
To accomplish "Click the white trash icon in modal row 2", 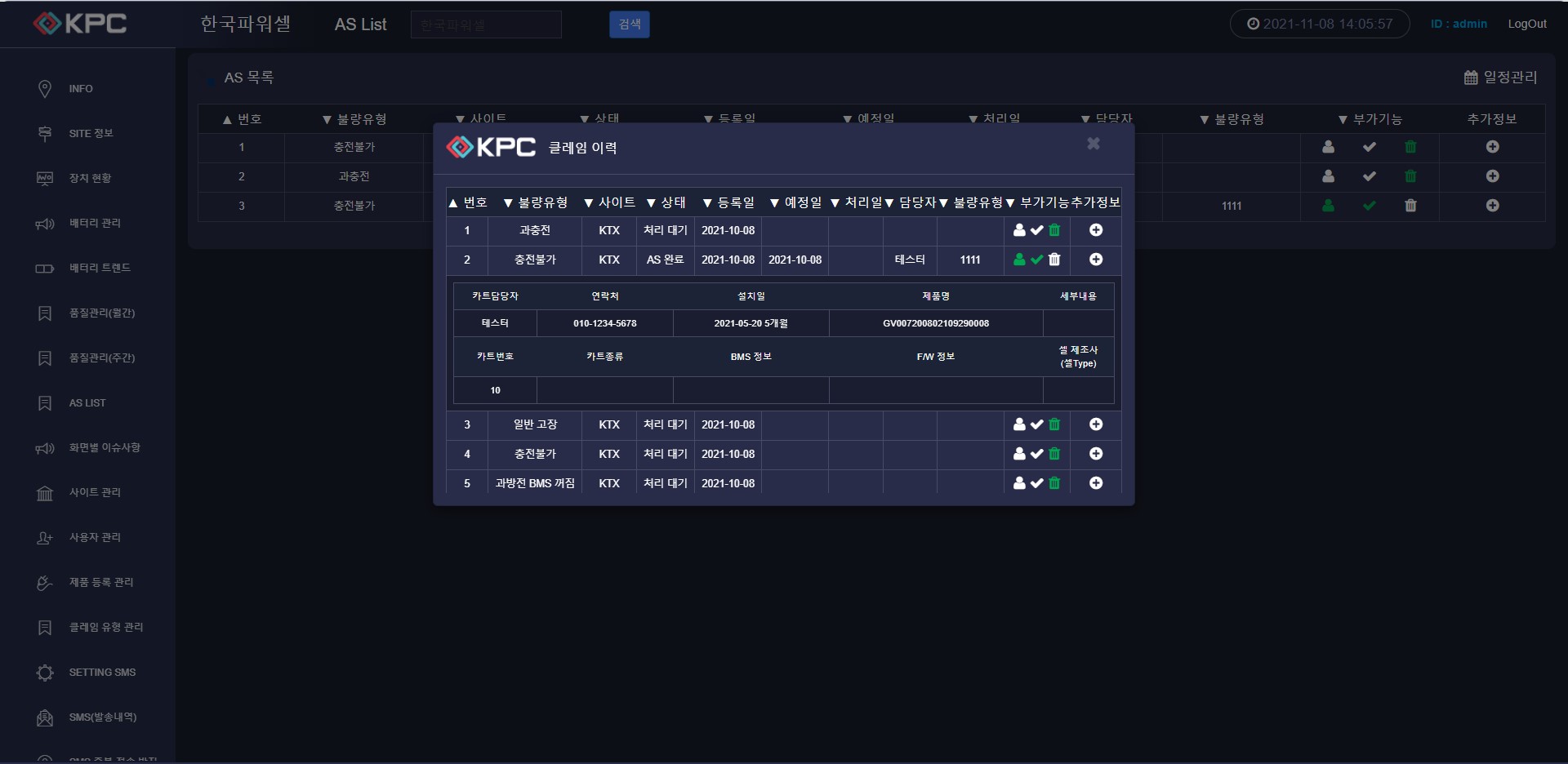I will [x=1054, y=260].
